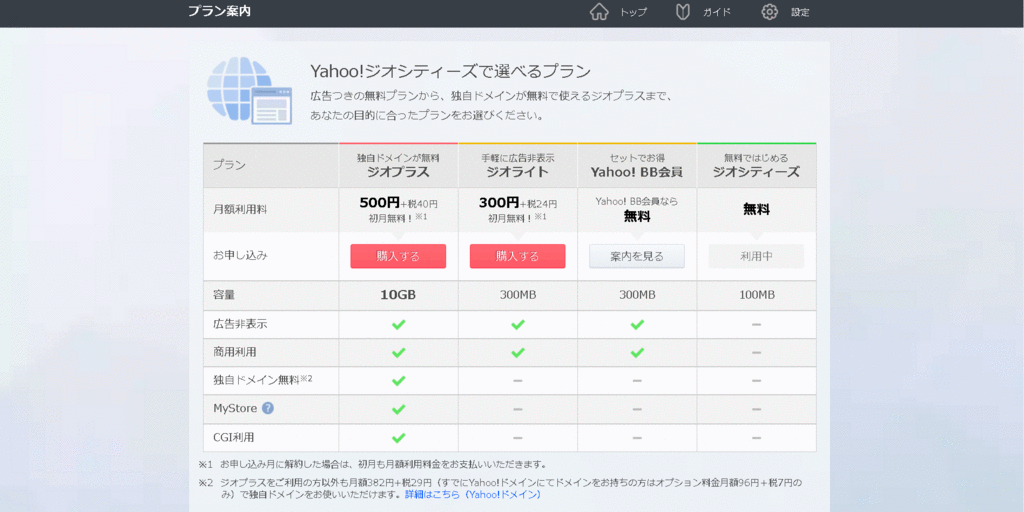Click the ジオプラス checkmark in 広告非表示 row

click(x=398, y=324)
